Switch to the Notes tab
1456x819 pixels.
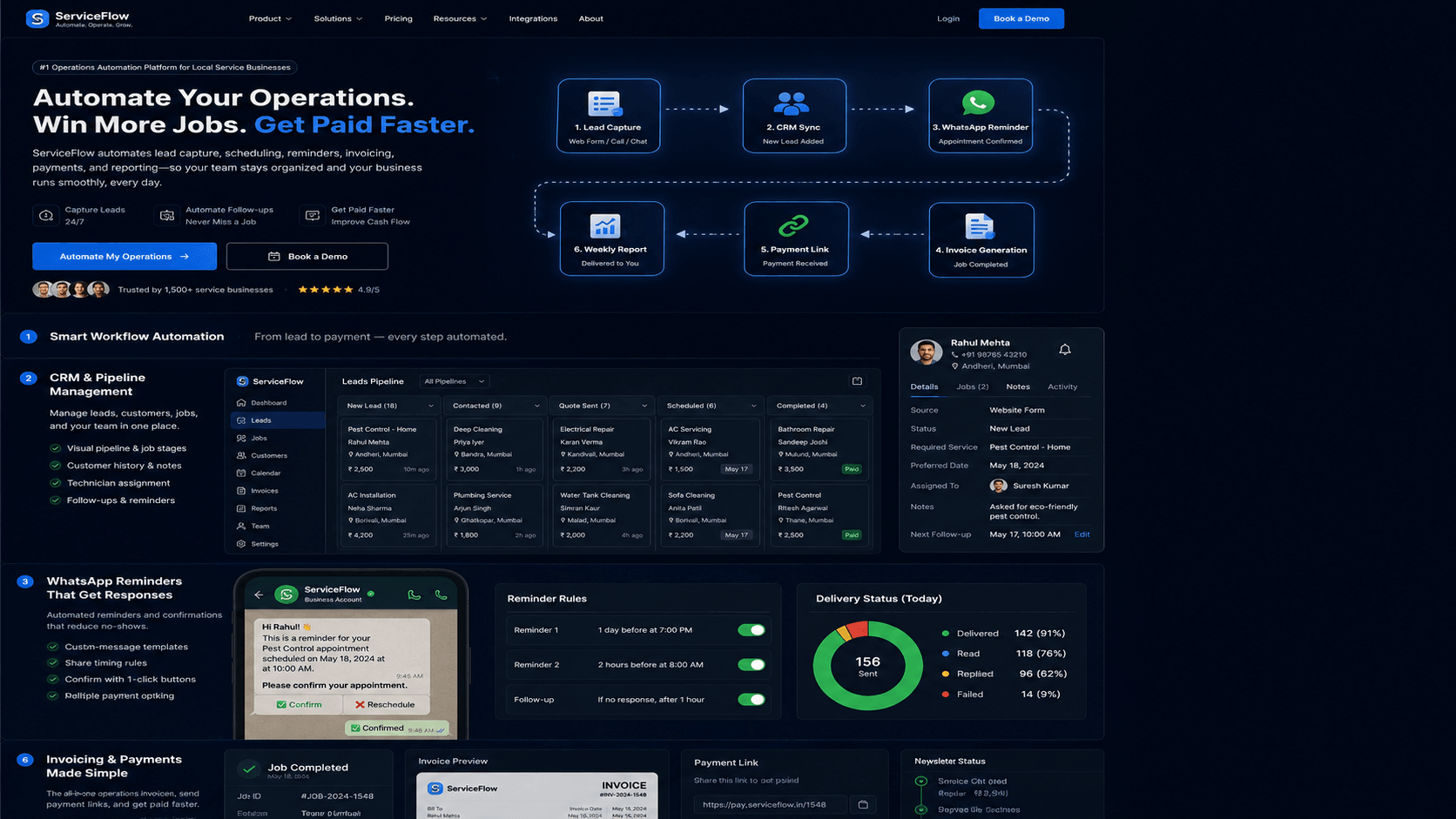(1017, 386)
